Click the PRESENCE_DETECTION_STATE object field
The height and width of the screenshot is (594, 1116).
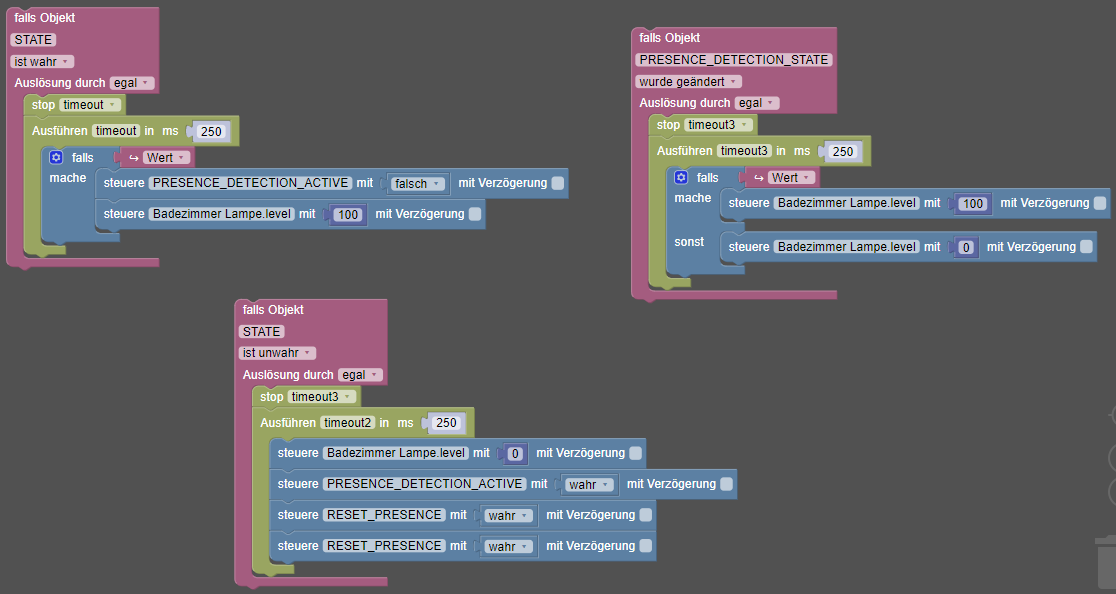pos(734,60)
